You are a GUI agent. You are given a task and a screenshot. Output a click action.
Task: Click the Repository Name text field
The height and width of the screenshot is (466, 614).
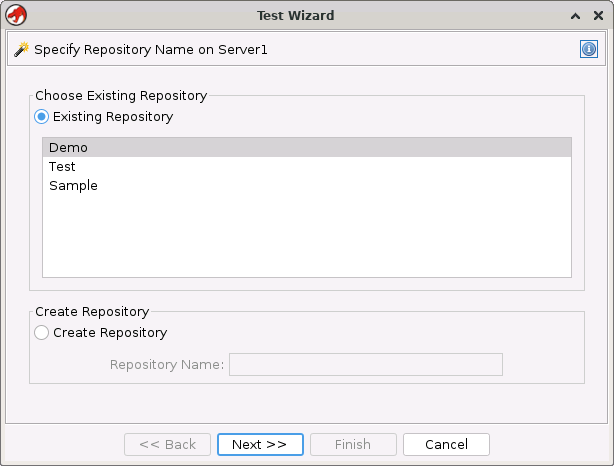point(365,364)
